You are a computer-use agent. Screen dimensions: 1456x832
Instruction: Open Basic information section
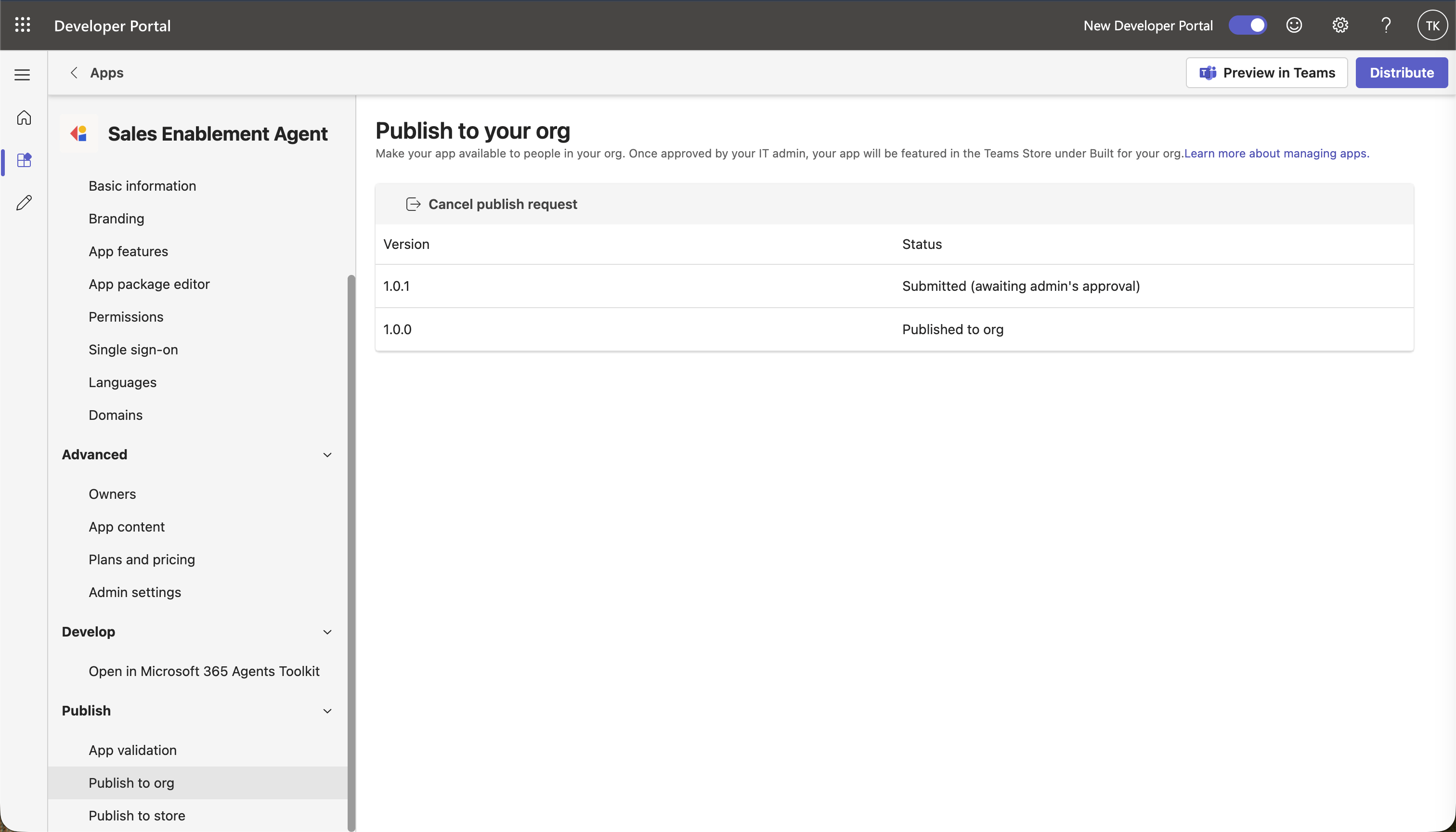click(x=143, y=186)
